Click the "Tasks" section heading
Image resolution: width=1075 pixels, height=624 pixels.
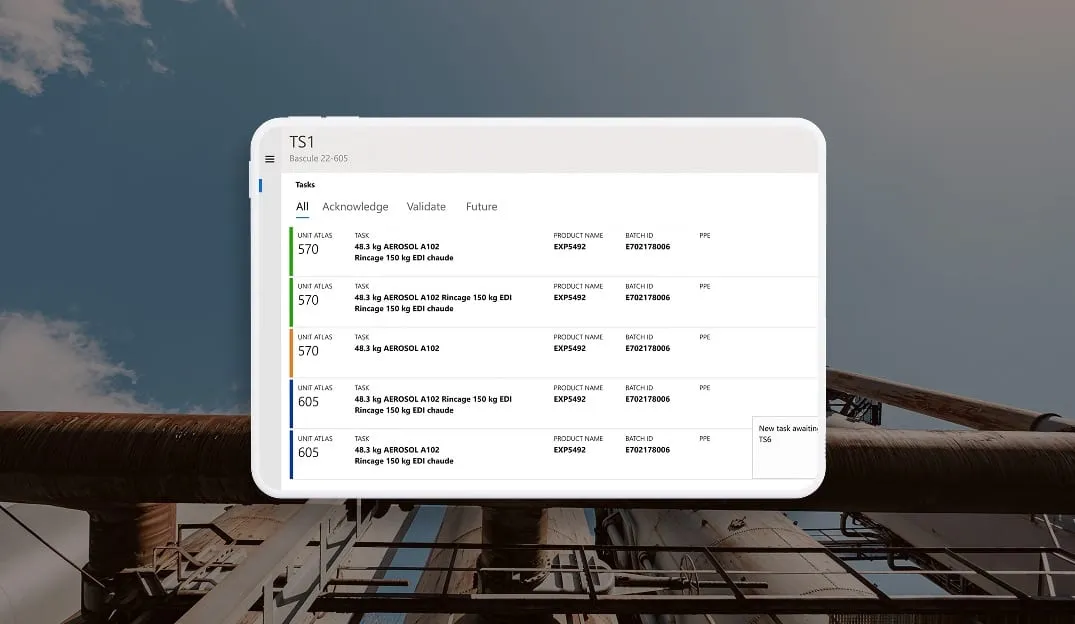[305, 184]
